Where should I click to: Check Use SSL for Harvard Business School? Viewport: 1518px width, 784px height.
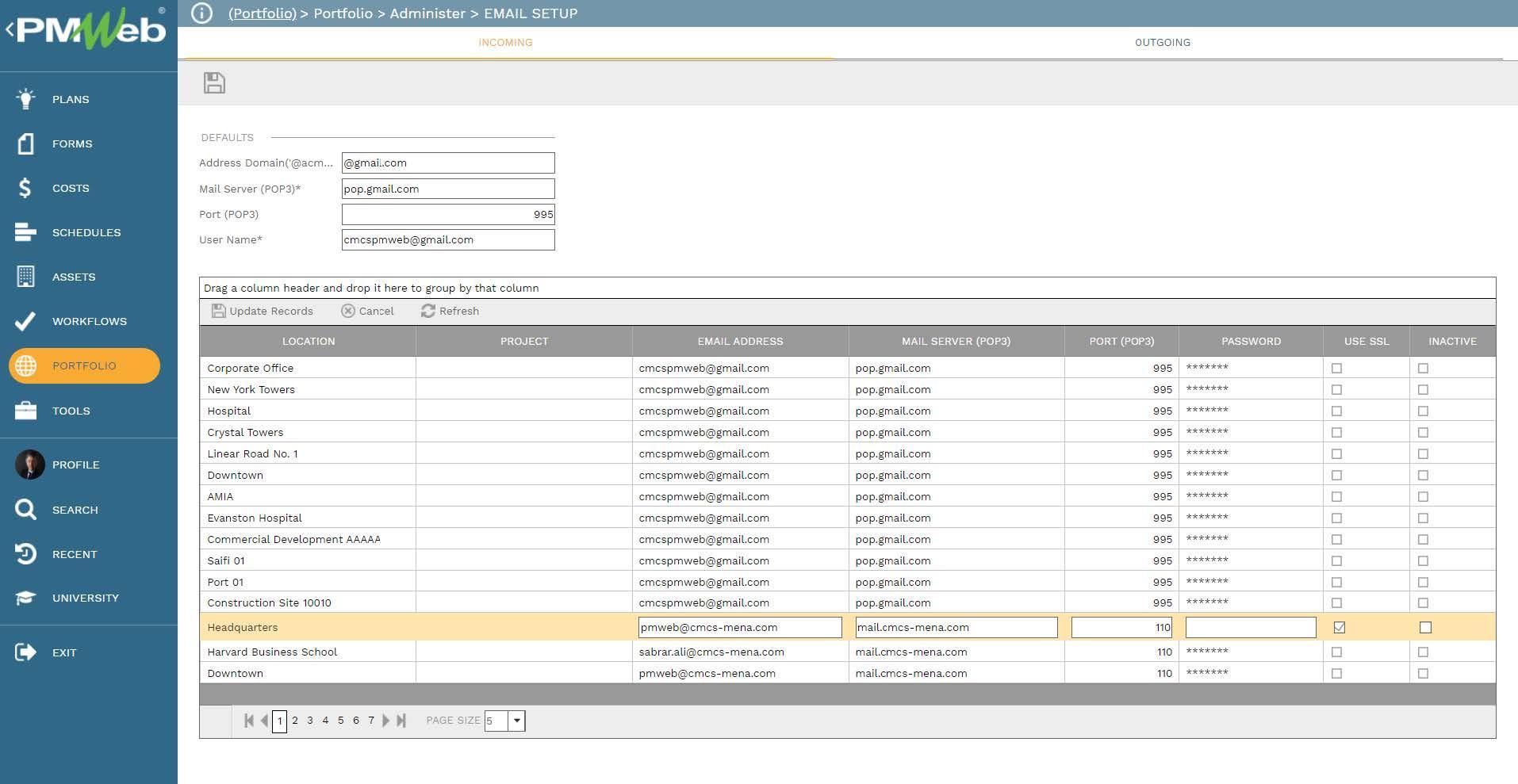1336,652
